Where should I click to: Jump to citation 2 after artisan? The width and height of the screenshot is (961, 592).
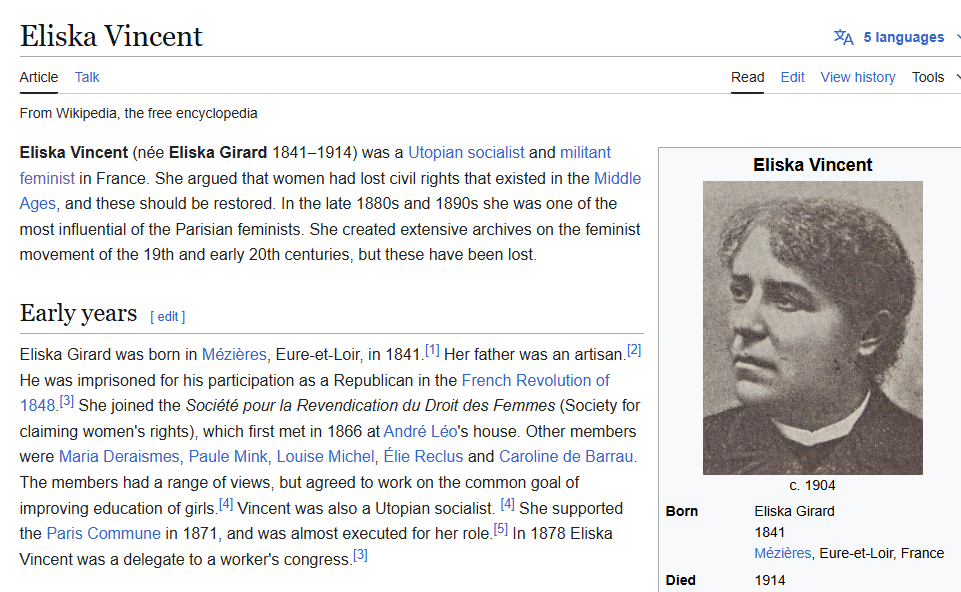(x=634, y=350)
